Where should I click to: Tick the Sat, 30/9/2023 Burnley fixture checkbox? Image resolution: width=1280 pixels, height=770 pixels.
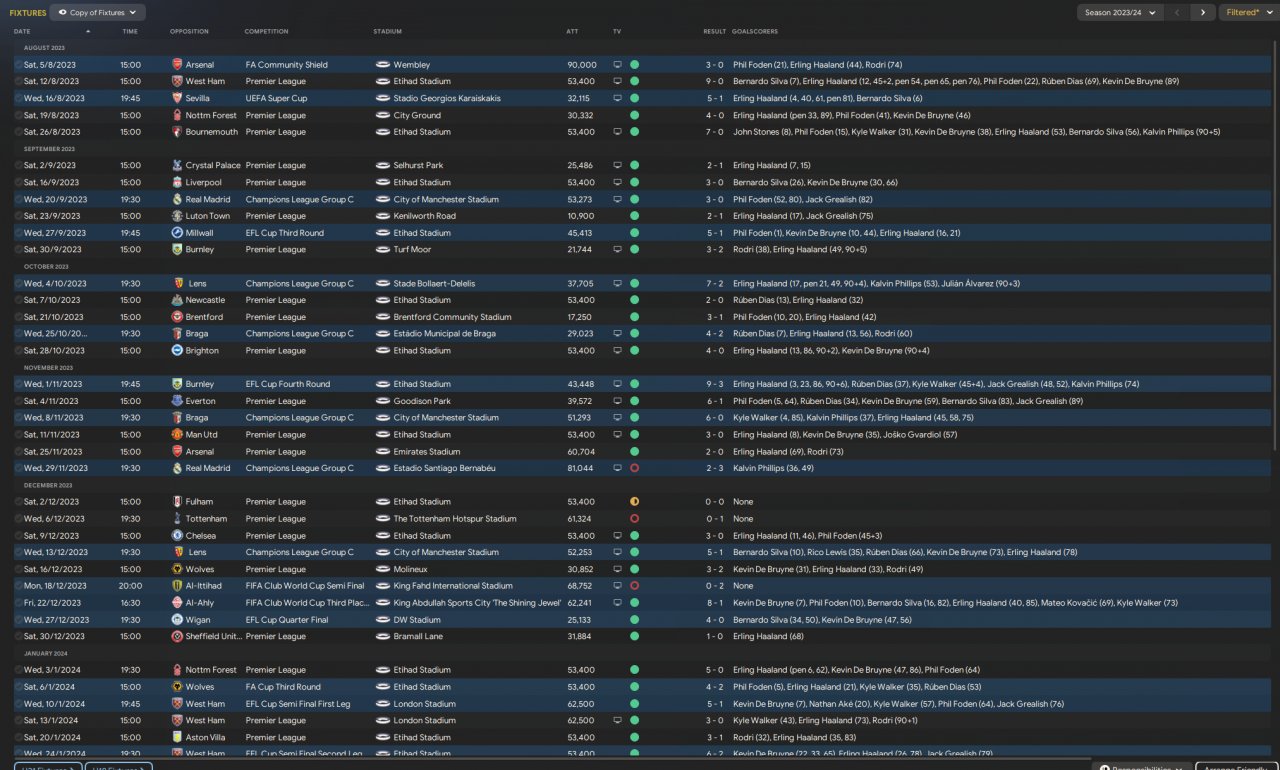18,250
